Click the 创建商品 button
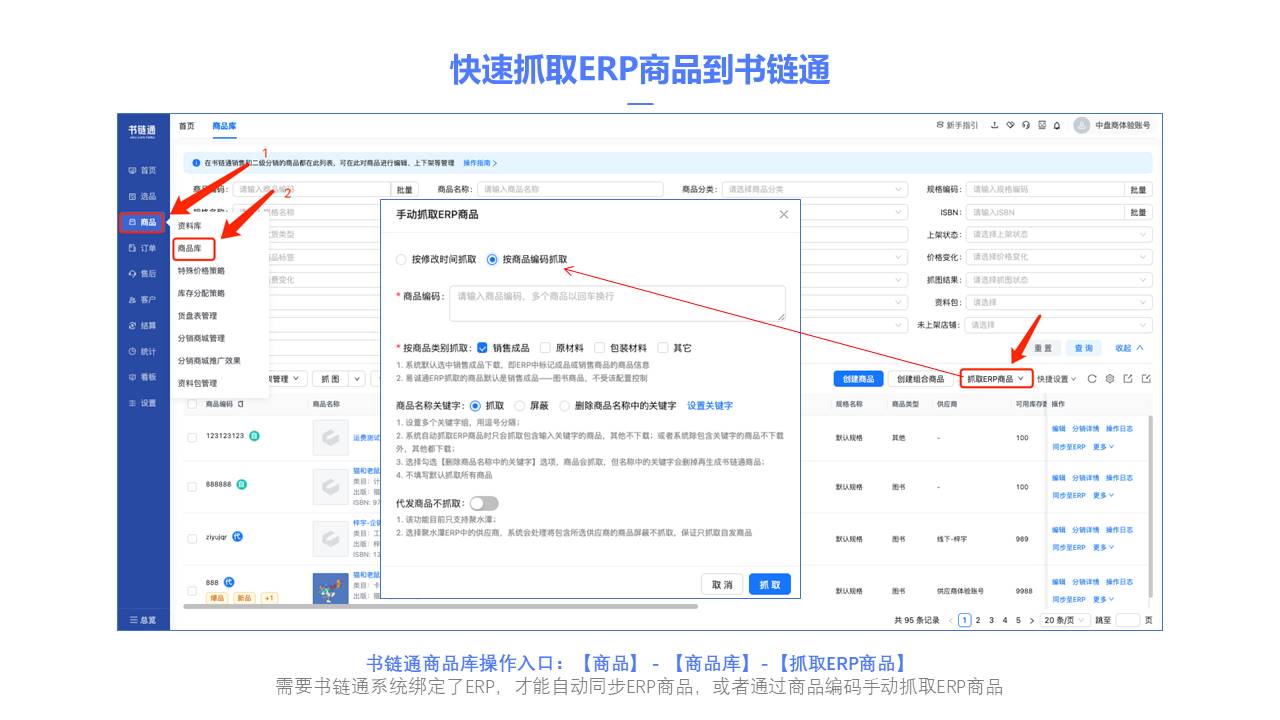 tap(858, 379)
